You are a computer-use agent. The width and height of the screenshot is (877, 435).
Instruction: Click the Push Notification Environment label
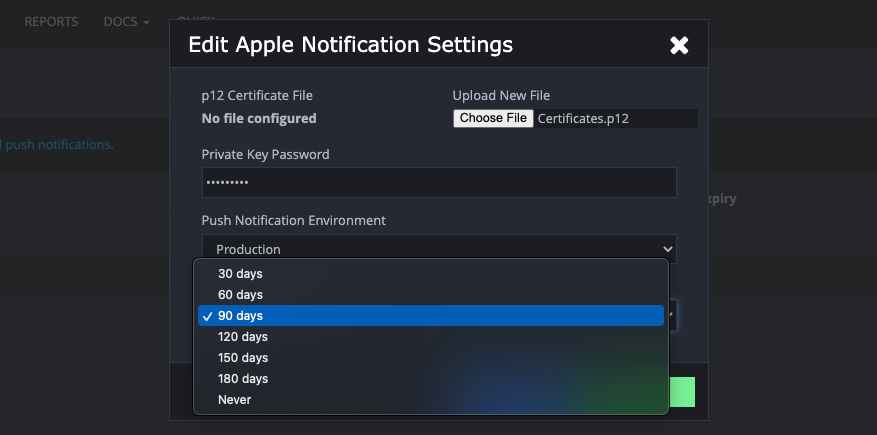(294, 220)
